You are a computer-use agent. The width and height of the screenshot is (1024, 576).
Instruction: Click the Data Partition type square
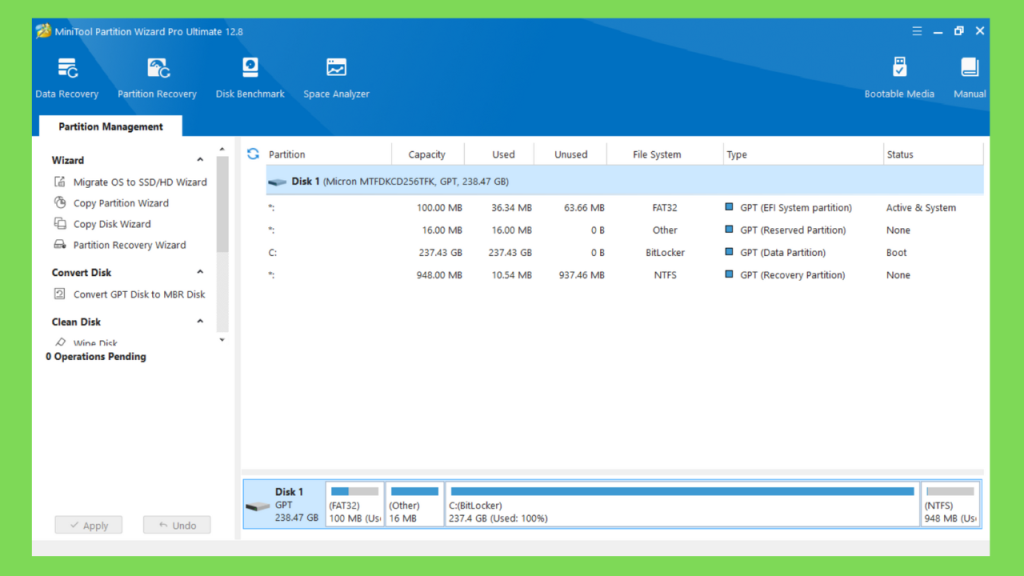729,251
